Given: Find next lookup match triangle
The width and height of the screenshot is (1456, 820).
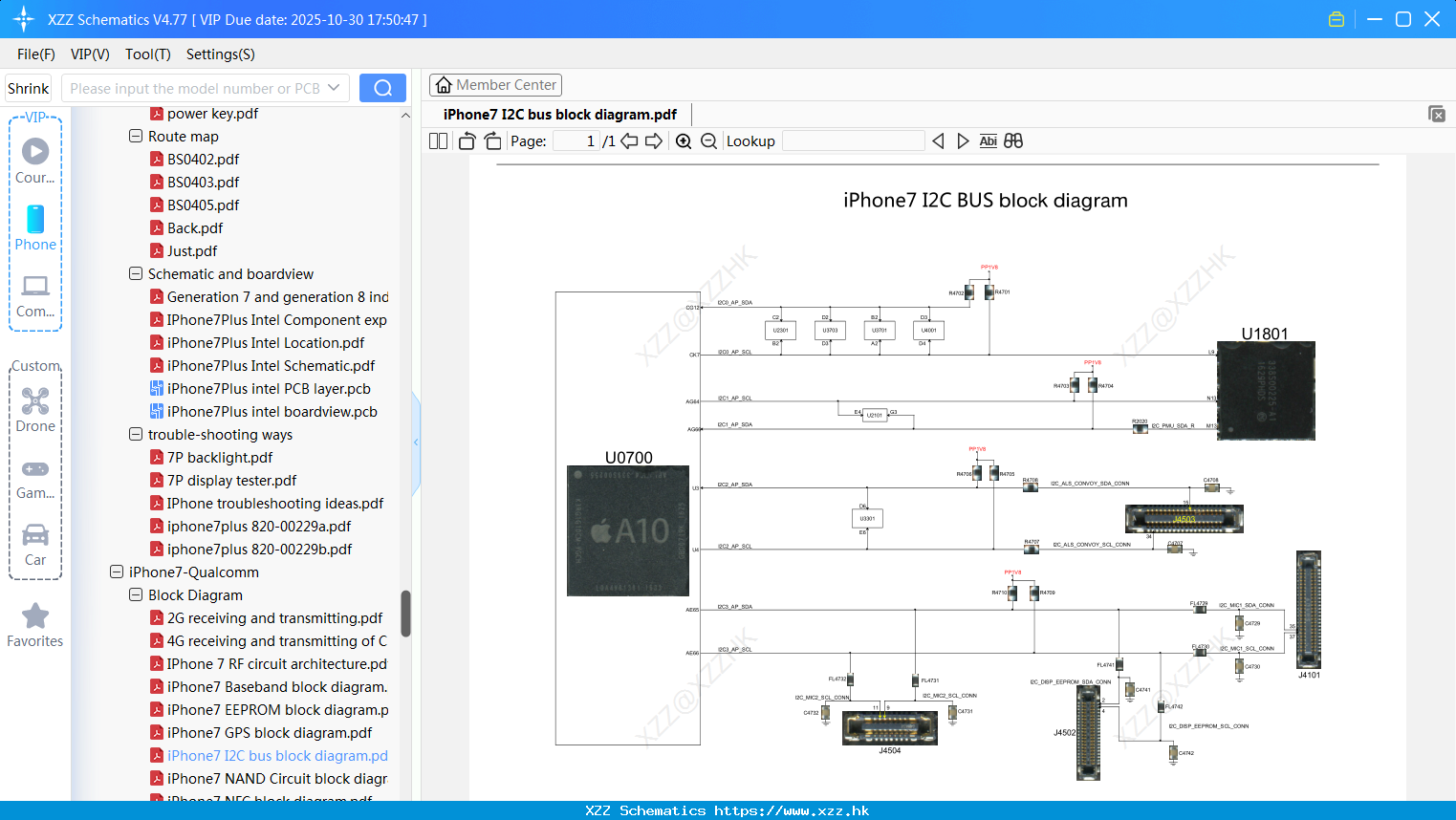Looking at the screenshot, I should click(x=963, y=141).
